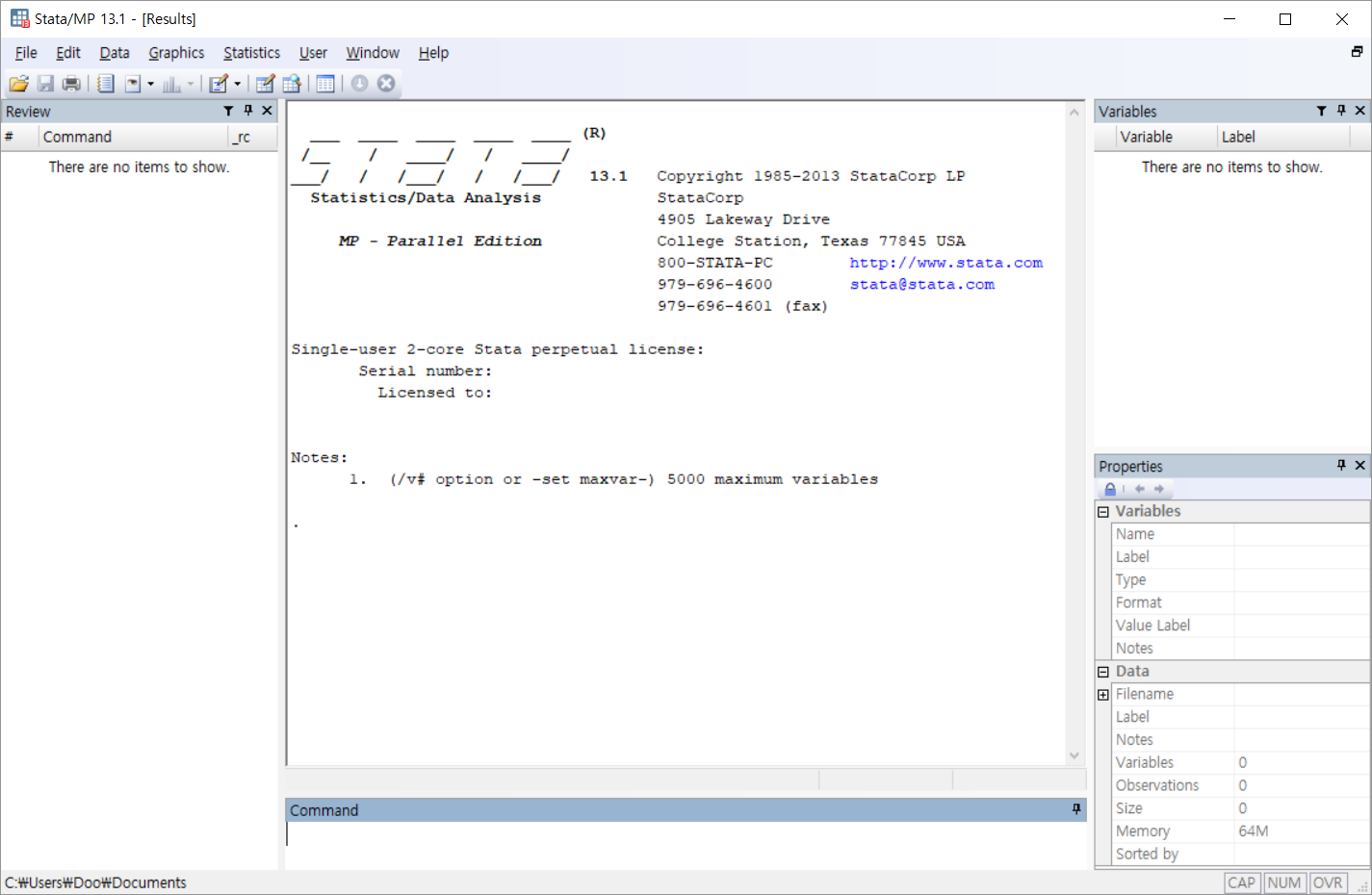Toggle the pin on the Review panel
Image resolution: width=1372 pixels, height=895 pixels.
248,111
